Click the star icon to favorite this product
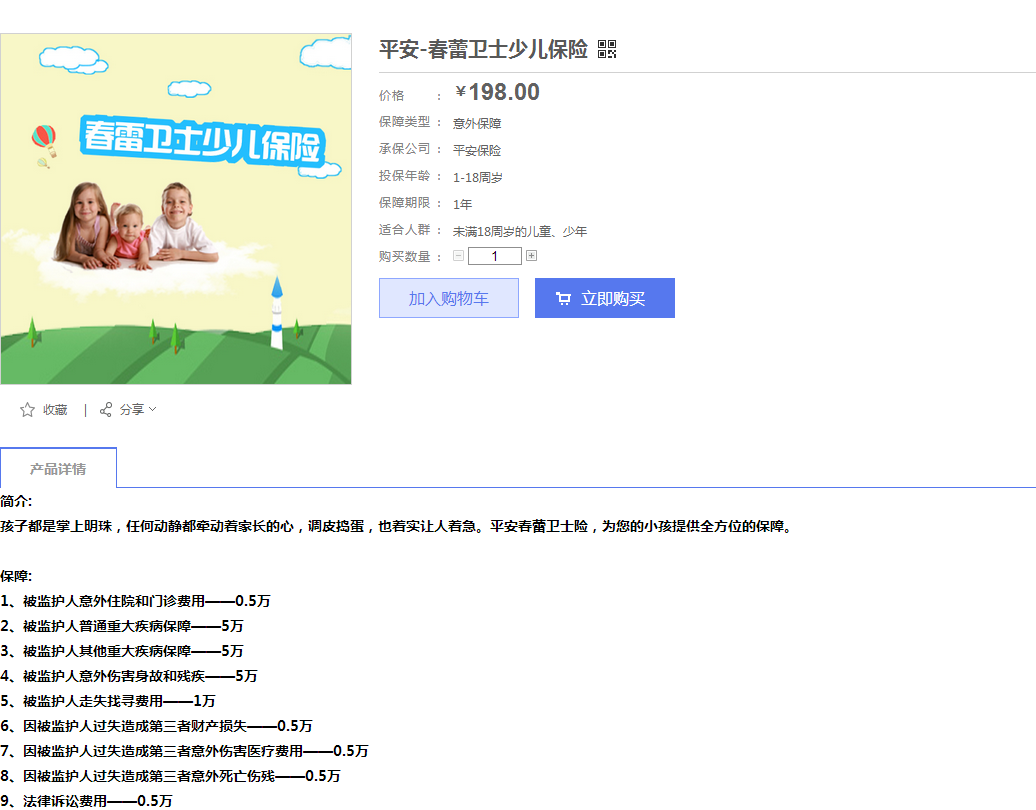The image size is (1036, 810). tap(27, 409)
